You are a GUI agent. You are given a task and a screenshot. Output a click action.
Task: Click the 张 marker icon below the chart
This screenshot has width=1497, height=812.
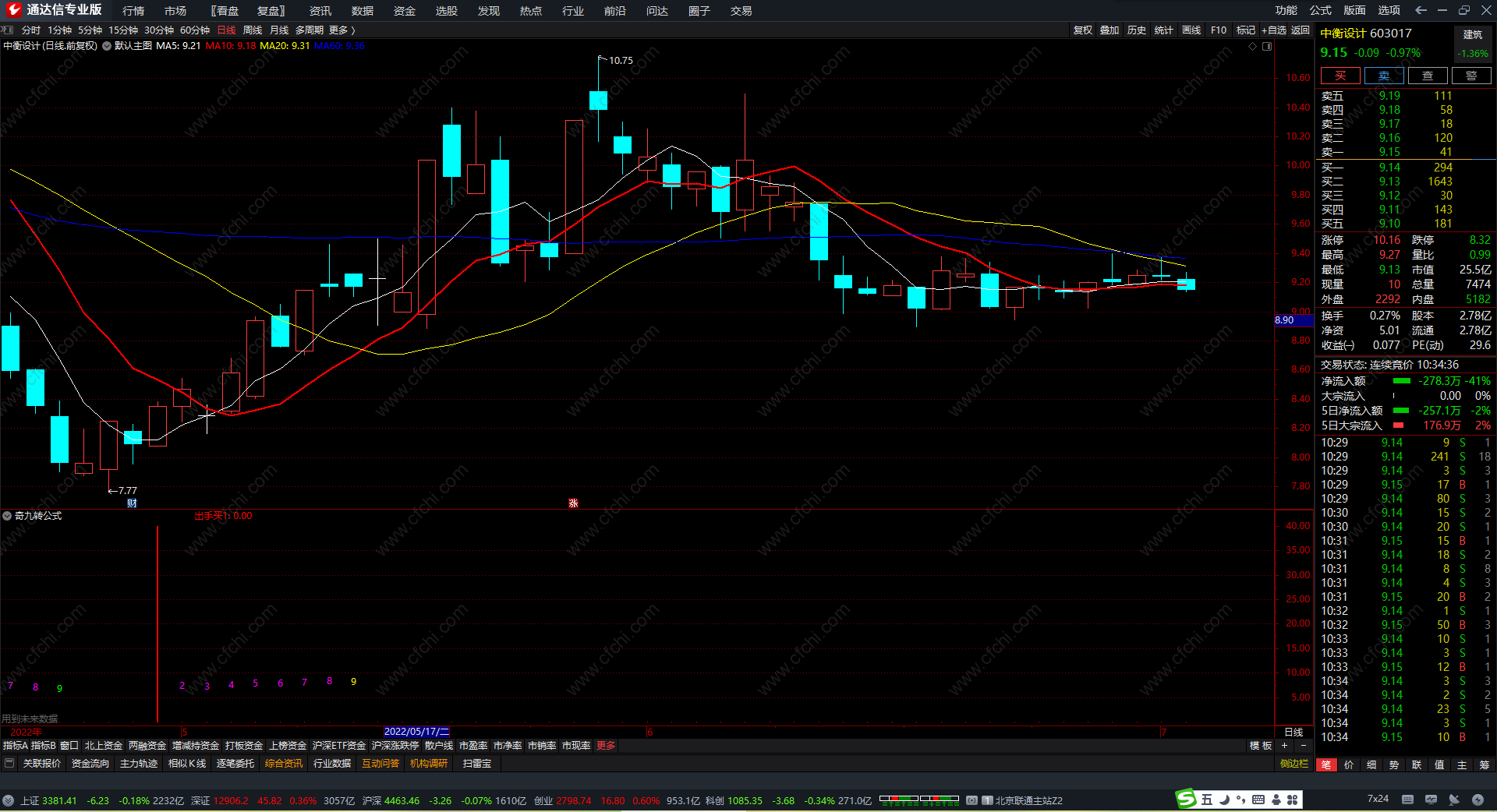coord(573,503)
